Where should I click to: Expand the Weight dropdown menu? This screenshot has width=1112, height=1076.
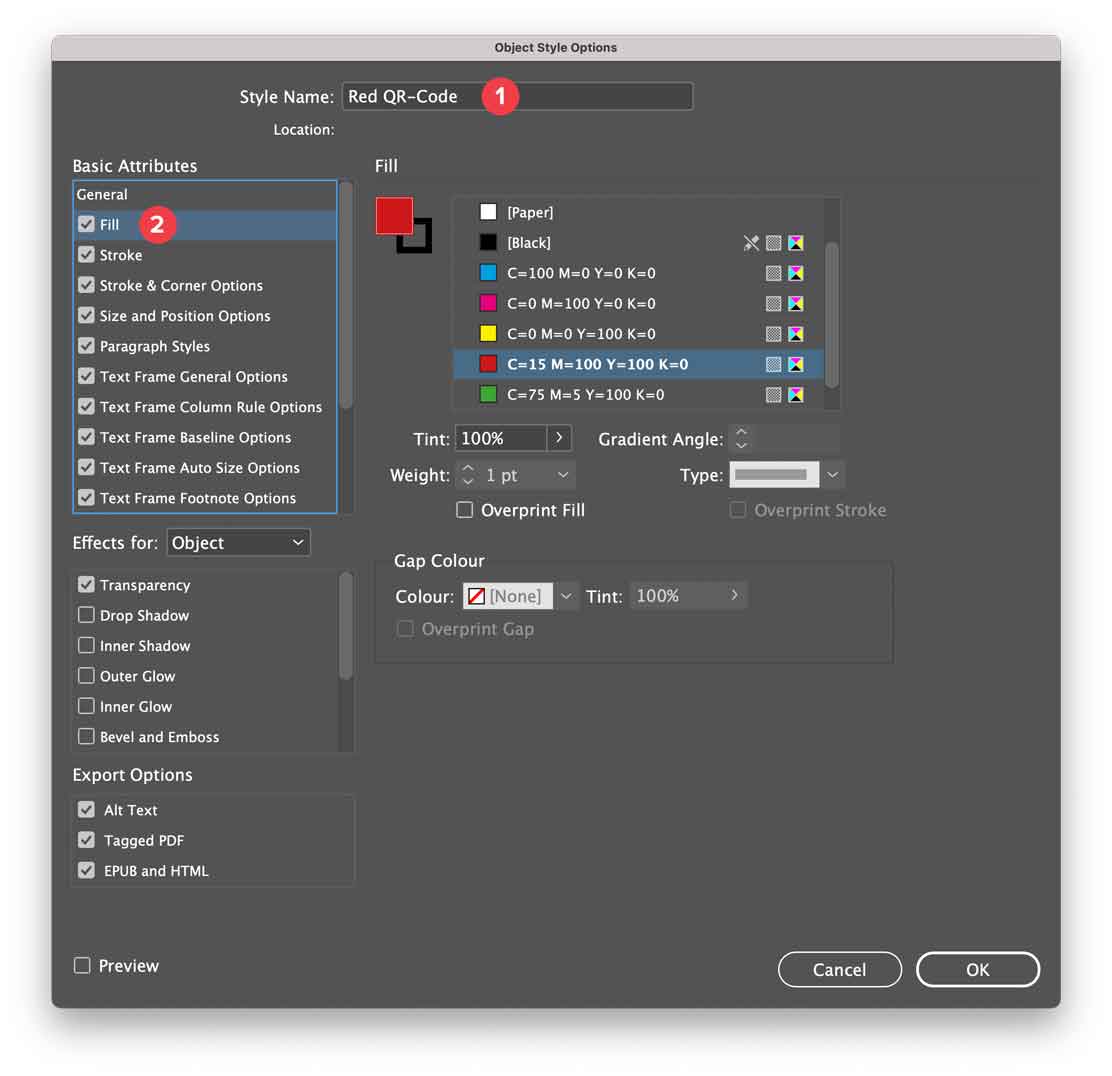563,475
